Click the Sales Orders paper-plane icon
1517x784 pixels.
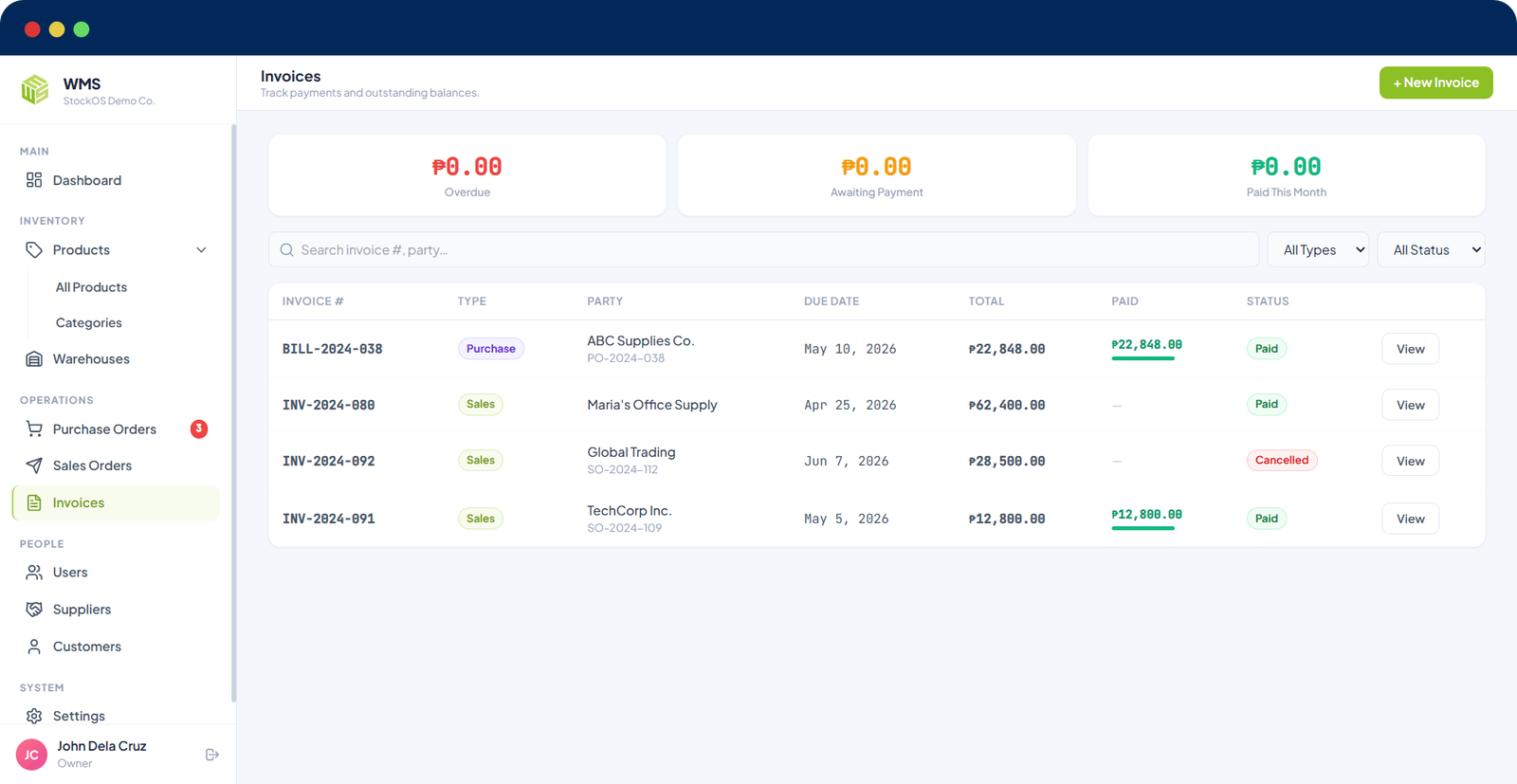(34, 465)
